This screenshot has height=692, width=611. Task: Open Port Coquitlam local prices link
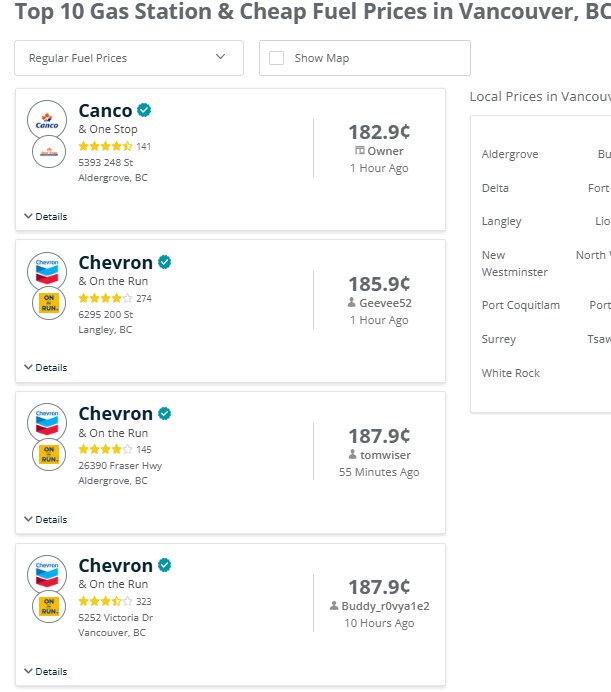tap(520, 305)
